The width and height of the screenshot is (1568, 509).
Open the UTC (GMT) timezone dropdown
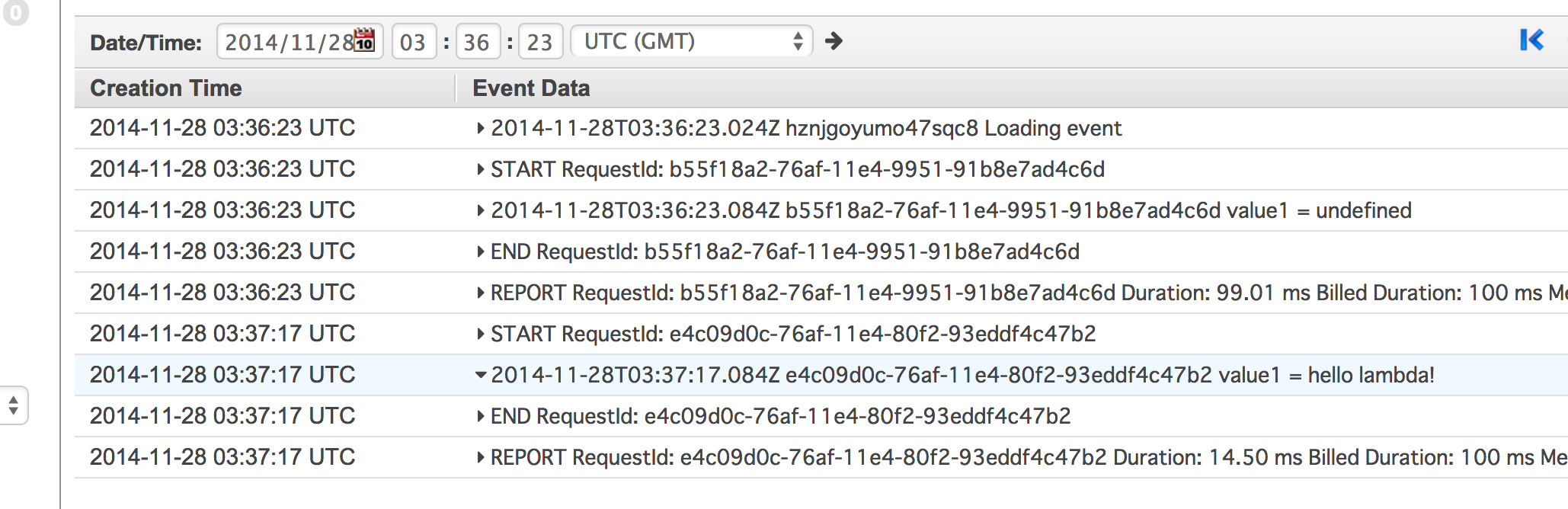[690, 42]
